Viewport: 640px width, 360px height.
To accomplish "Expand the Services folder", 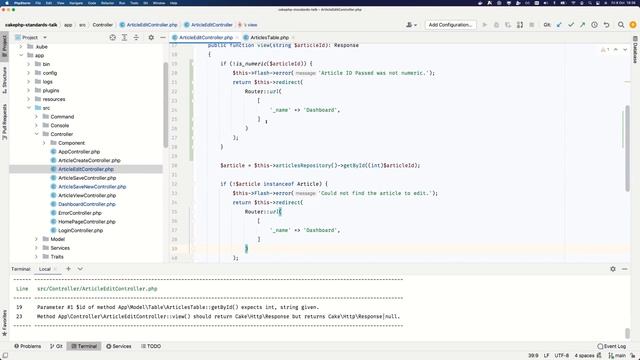I will (x=36, y=248).
